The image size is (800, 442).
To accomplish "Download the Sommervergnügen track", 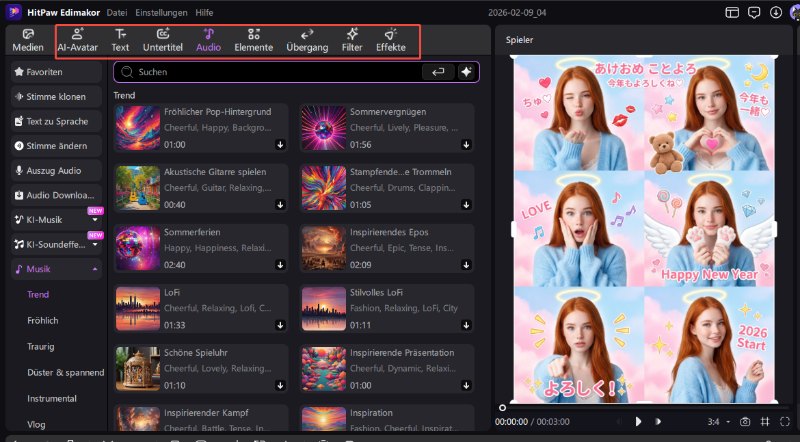I will [x=466, y=145].
